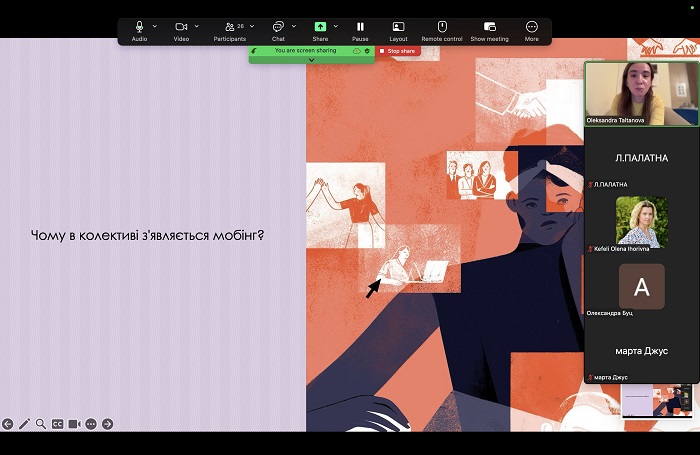Image resolution: width=700 pixels, height=455 pixels.
Task: Open the More menu in toolbar
Action: tap(531, 27)
